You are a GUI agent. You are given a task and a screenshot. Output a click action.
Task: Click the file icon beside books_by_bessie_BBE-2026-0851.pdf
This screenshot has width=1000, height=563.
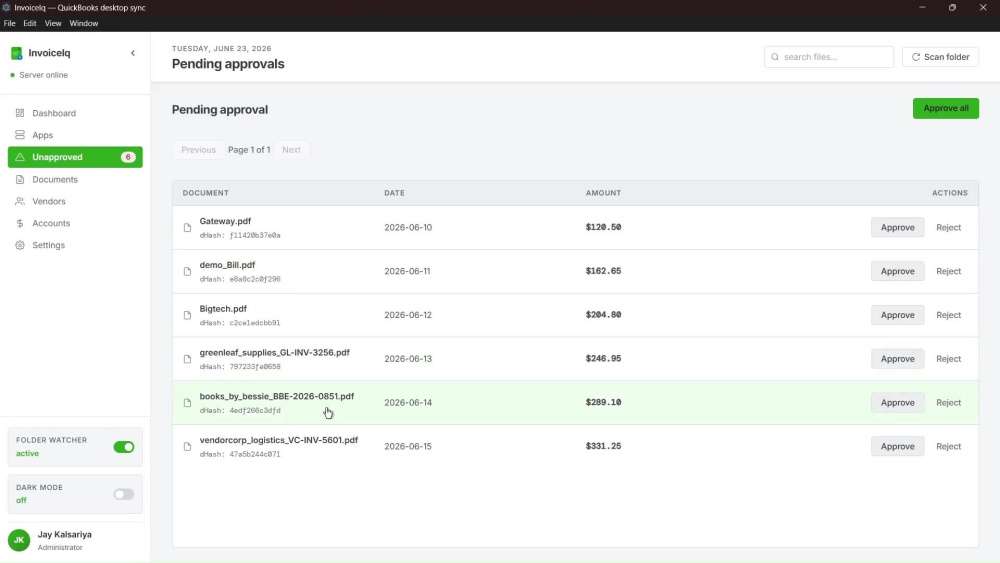[187, 402]
